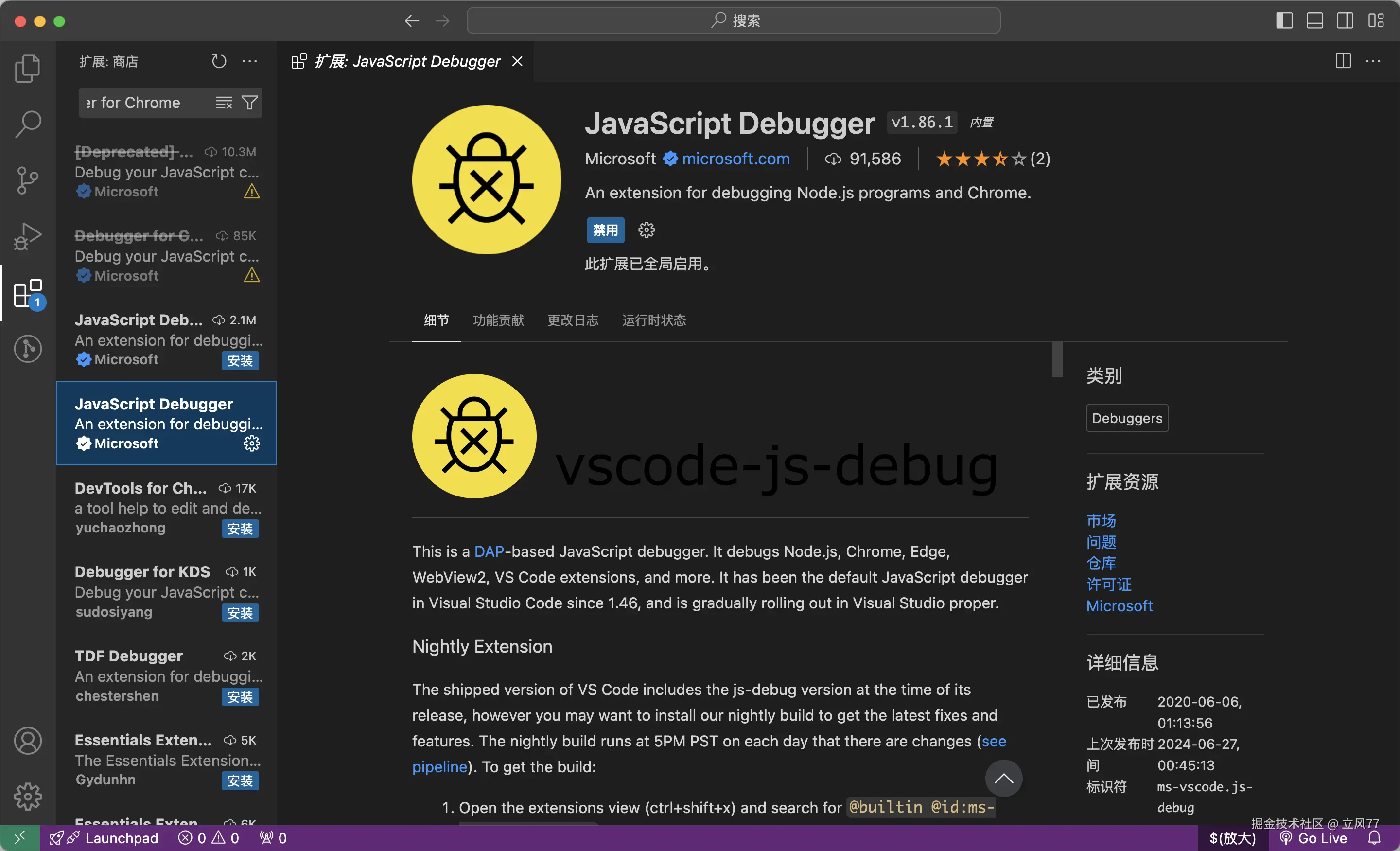The width and height of the screenshot is (1400, 851).
Task: Switch to the 细节 details tab
Action: (437, 320)
